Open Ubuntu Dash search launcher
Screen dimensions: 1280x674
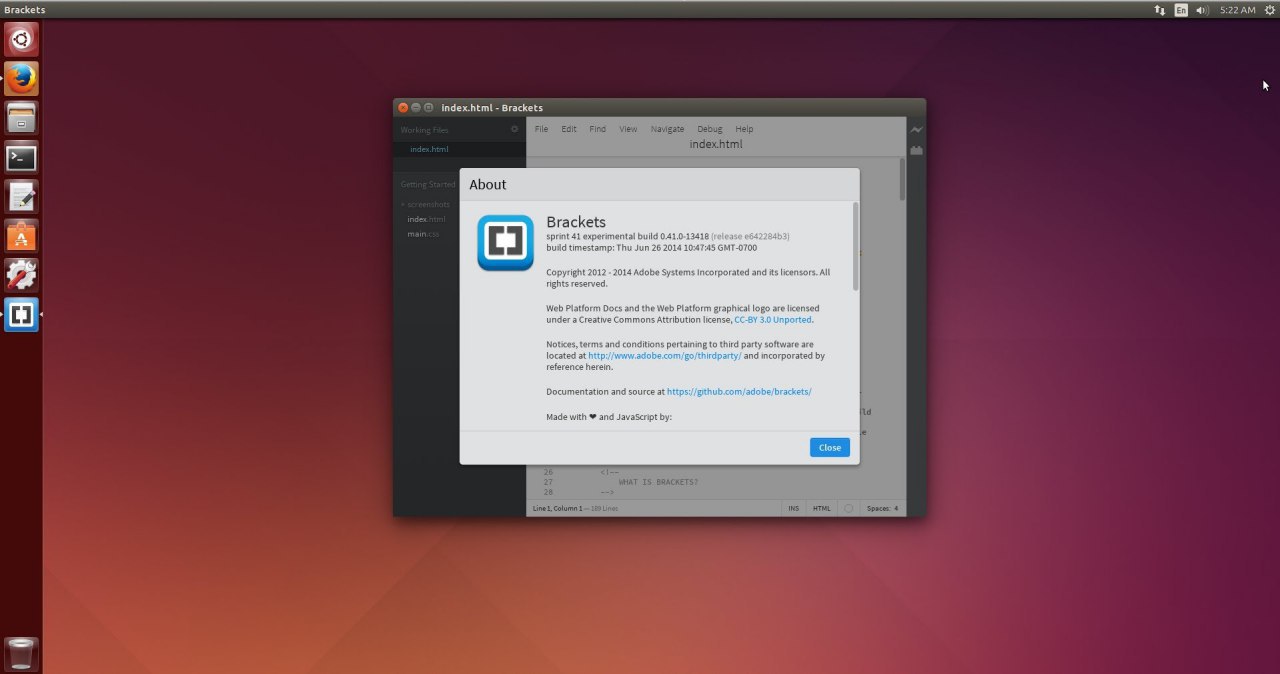pos(21,40)
